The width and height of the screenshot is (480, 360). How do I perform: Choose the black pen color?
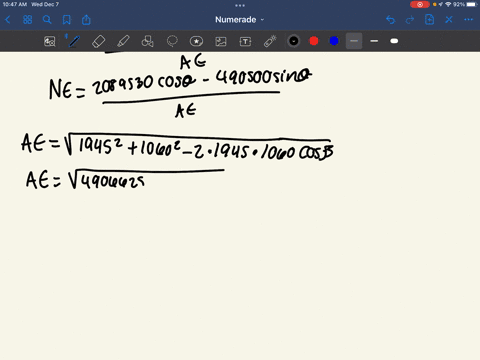pyautogui.click(x=294, y=41)
